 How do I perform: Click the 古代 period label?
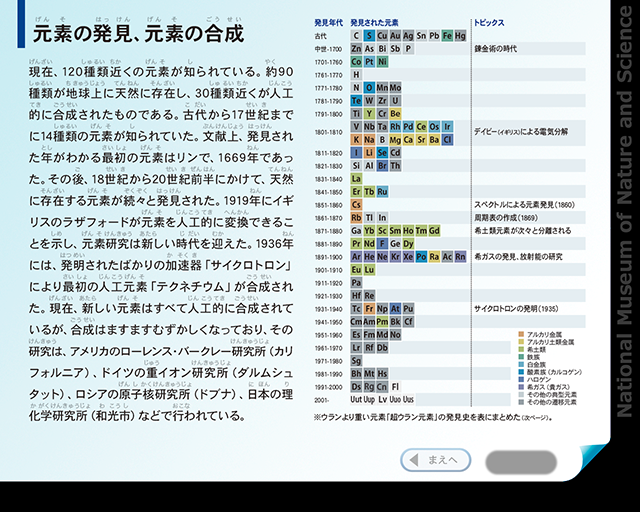coord(320,36)
